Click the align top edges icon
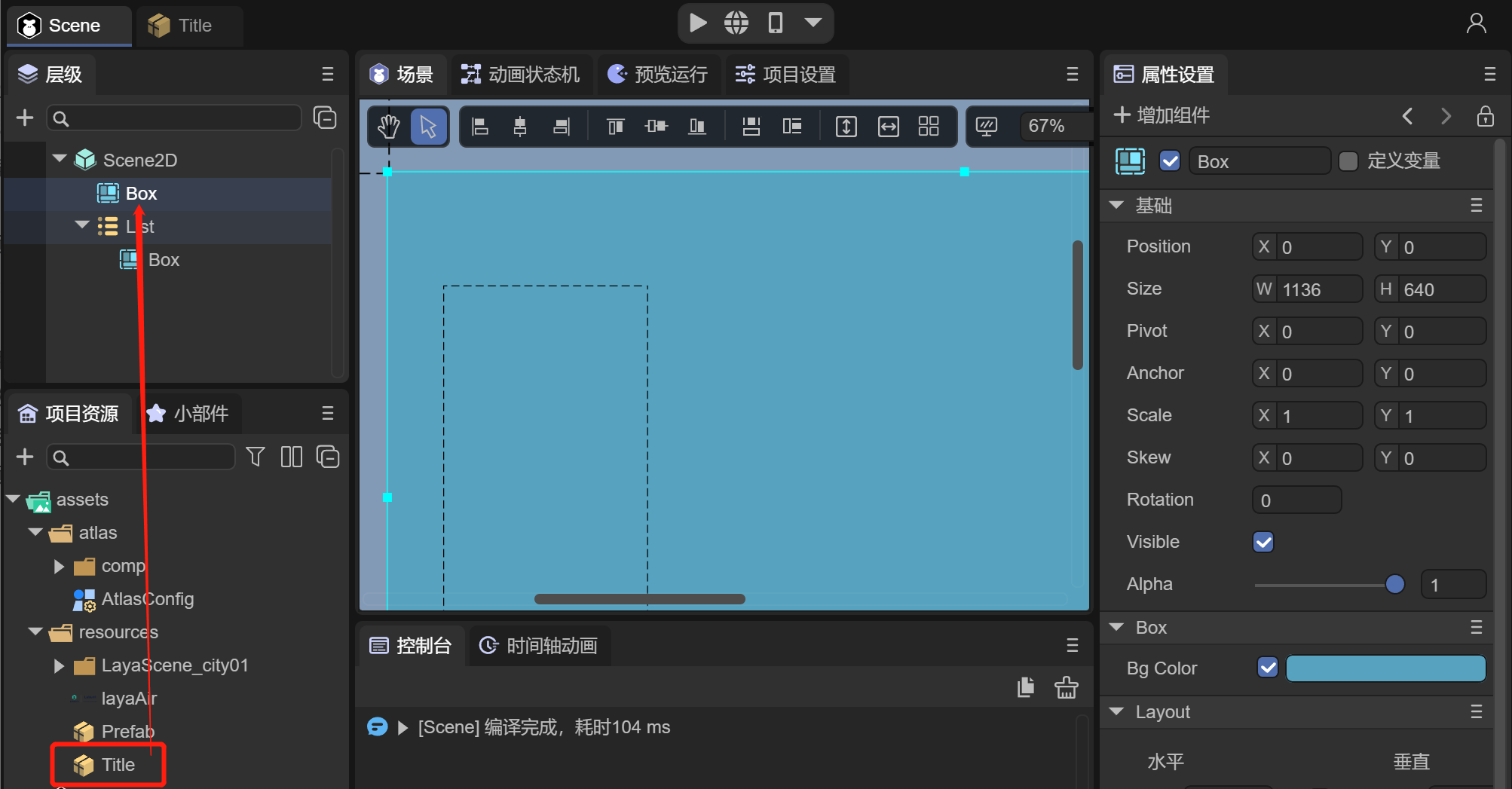The image size is (1512, 789). pyautogui.click(x=616, y=127)
